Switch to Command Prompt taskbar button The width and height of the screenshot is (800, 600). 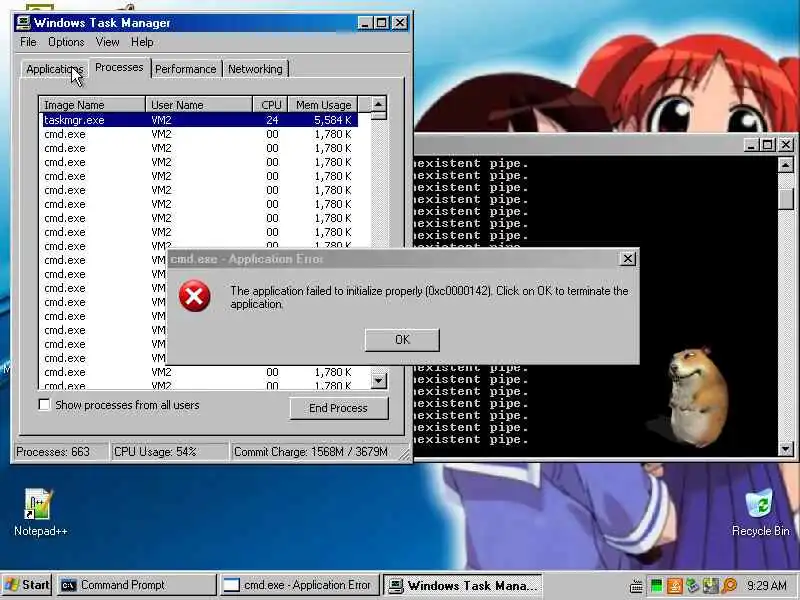136,585
